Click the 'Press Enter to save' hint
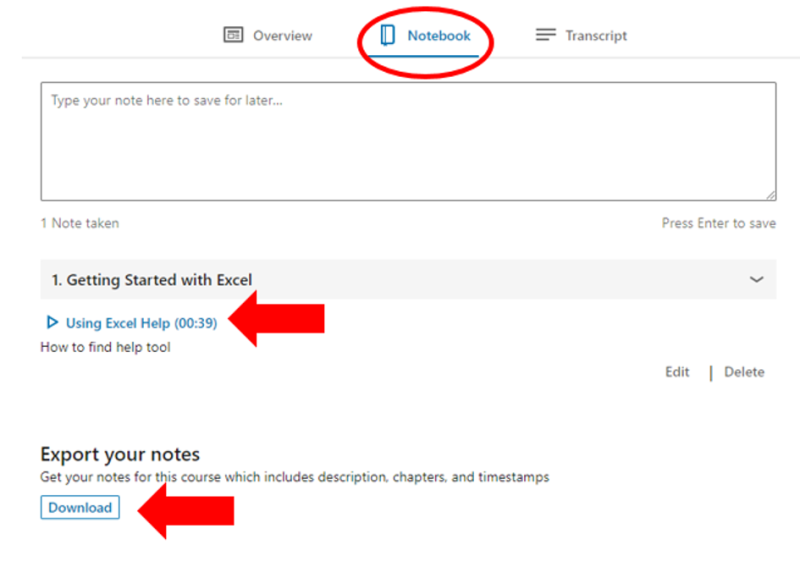Image resolution: width=800 pixels, height=578 pixels. point(718,223)
